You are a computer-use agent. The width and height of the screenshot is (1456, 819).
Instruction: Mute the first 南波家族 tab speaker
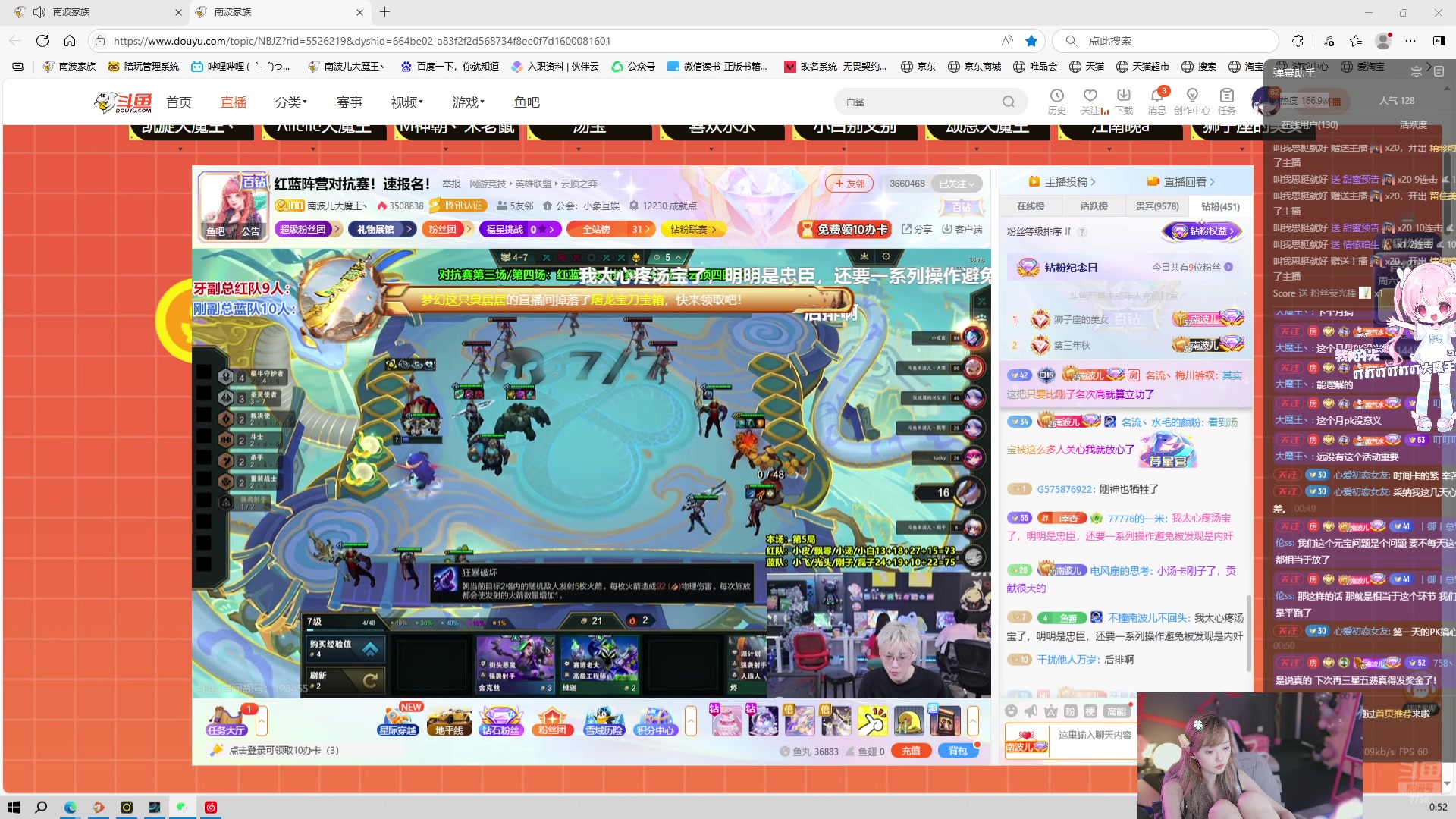tap(40, 12)
